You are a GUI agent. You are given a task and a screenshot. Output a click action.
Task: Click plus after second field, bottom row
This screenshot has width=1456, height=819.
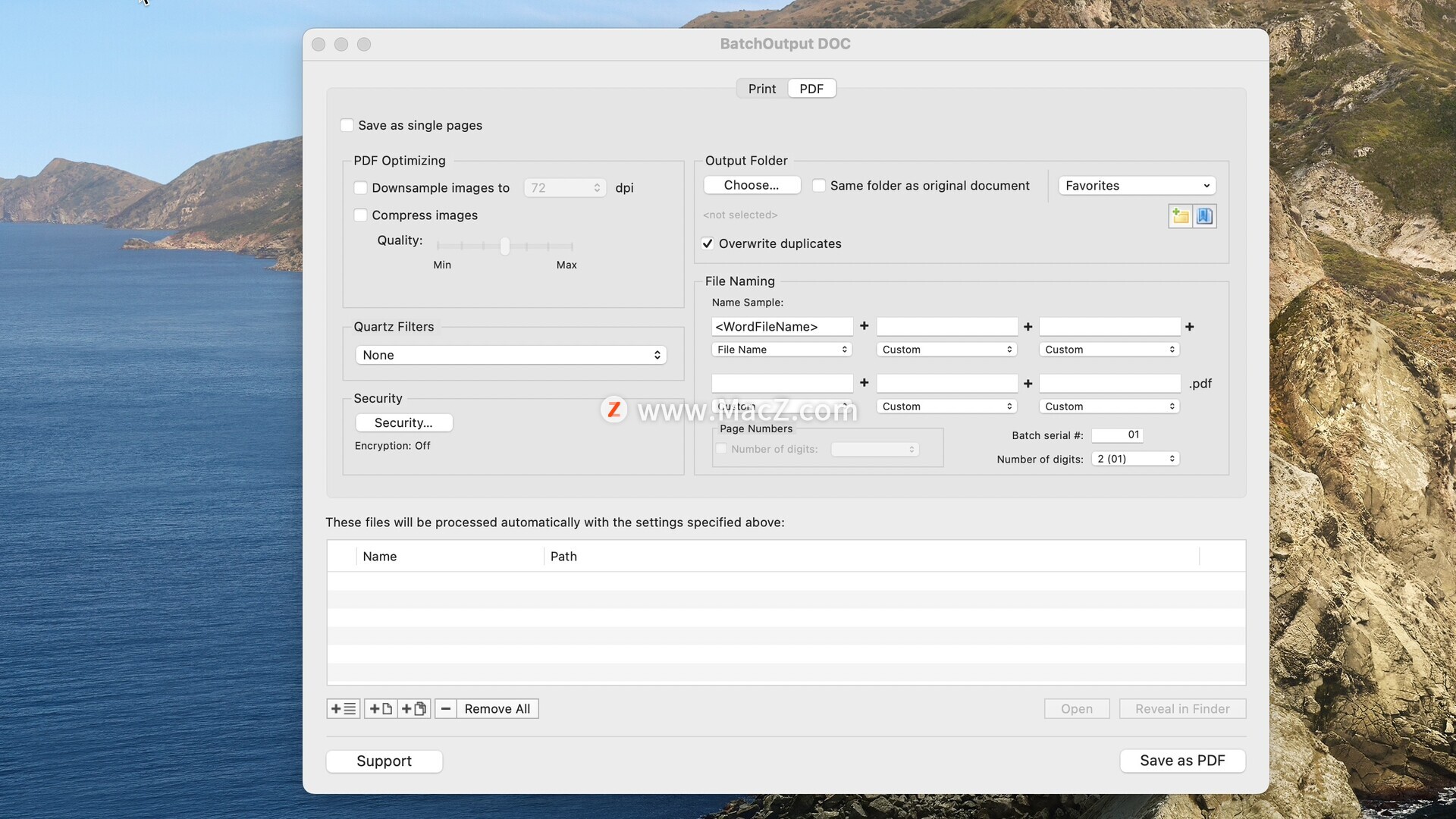pyautogui.click(x=1028, y=384)
